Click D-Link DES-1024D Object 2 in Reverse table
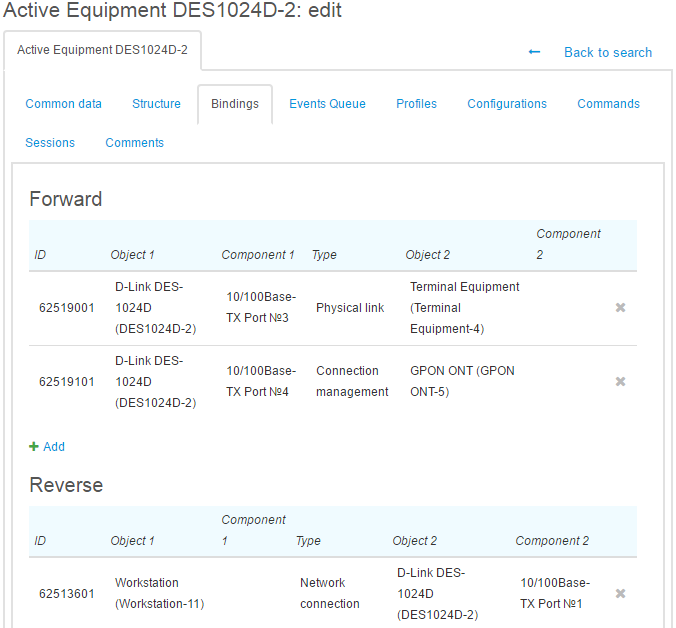The width and height of the screenshot is (676, 628). (438, 594)
